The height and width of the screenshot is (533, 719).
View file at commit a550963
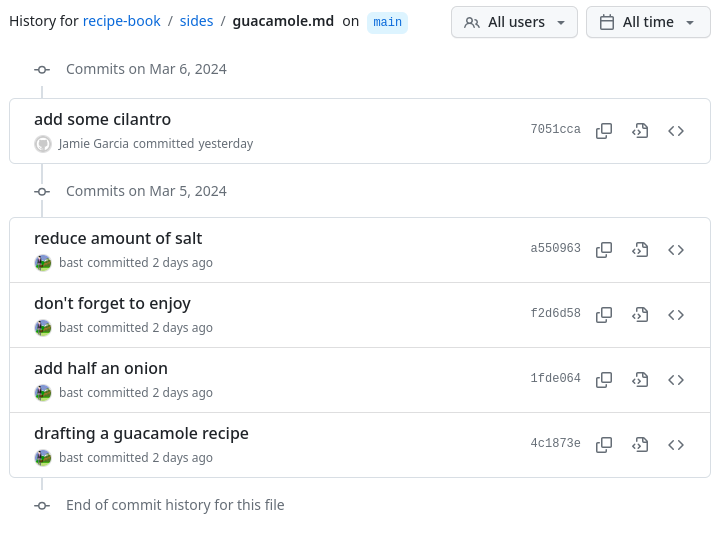(640, 250)
